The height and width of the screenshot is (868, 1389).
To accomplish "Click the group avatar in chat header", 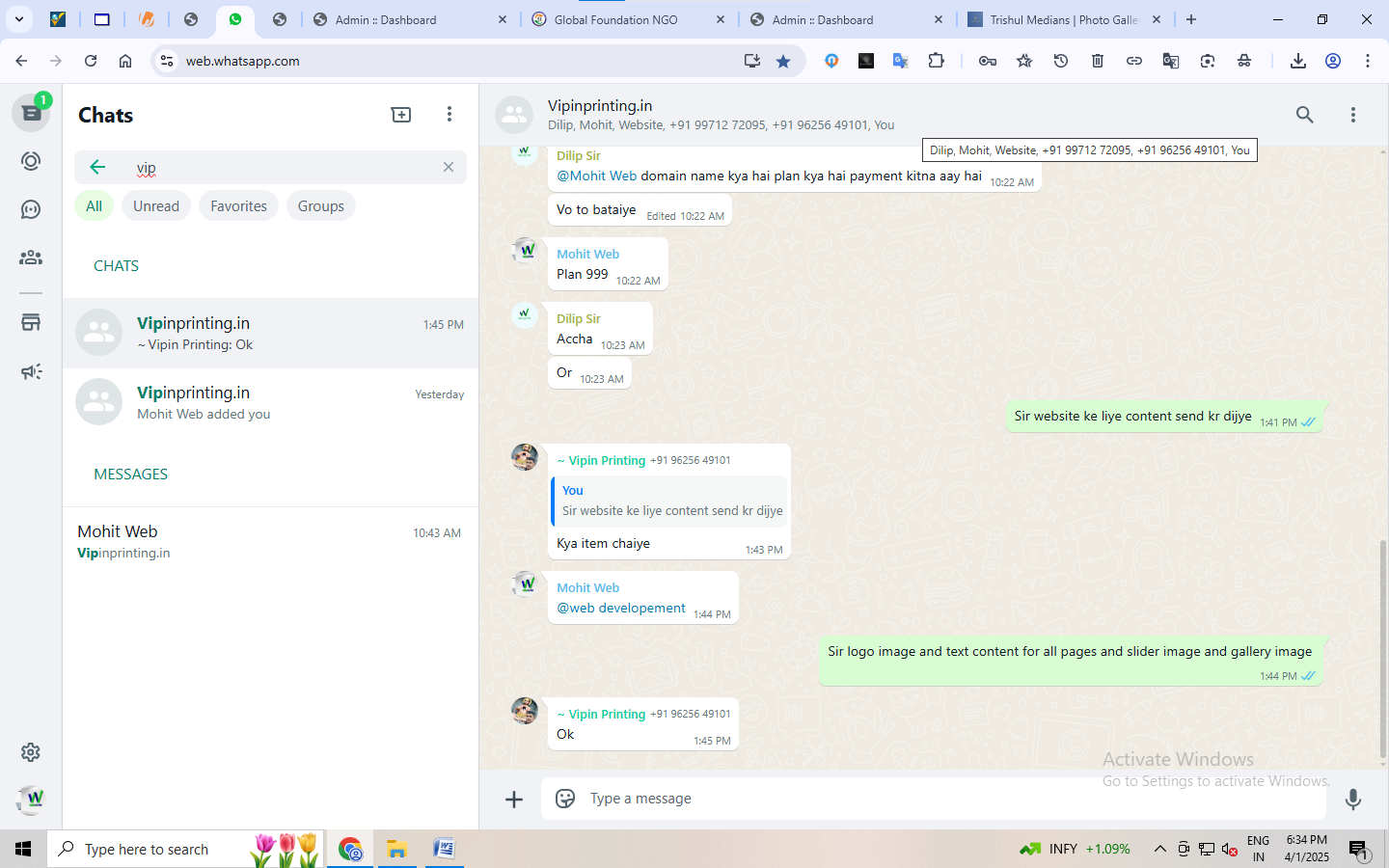I will (x=514, y=115).
